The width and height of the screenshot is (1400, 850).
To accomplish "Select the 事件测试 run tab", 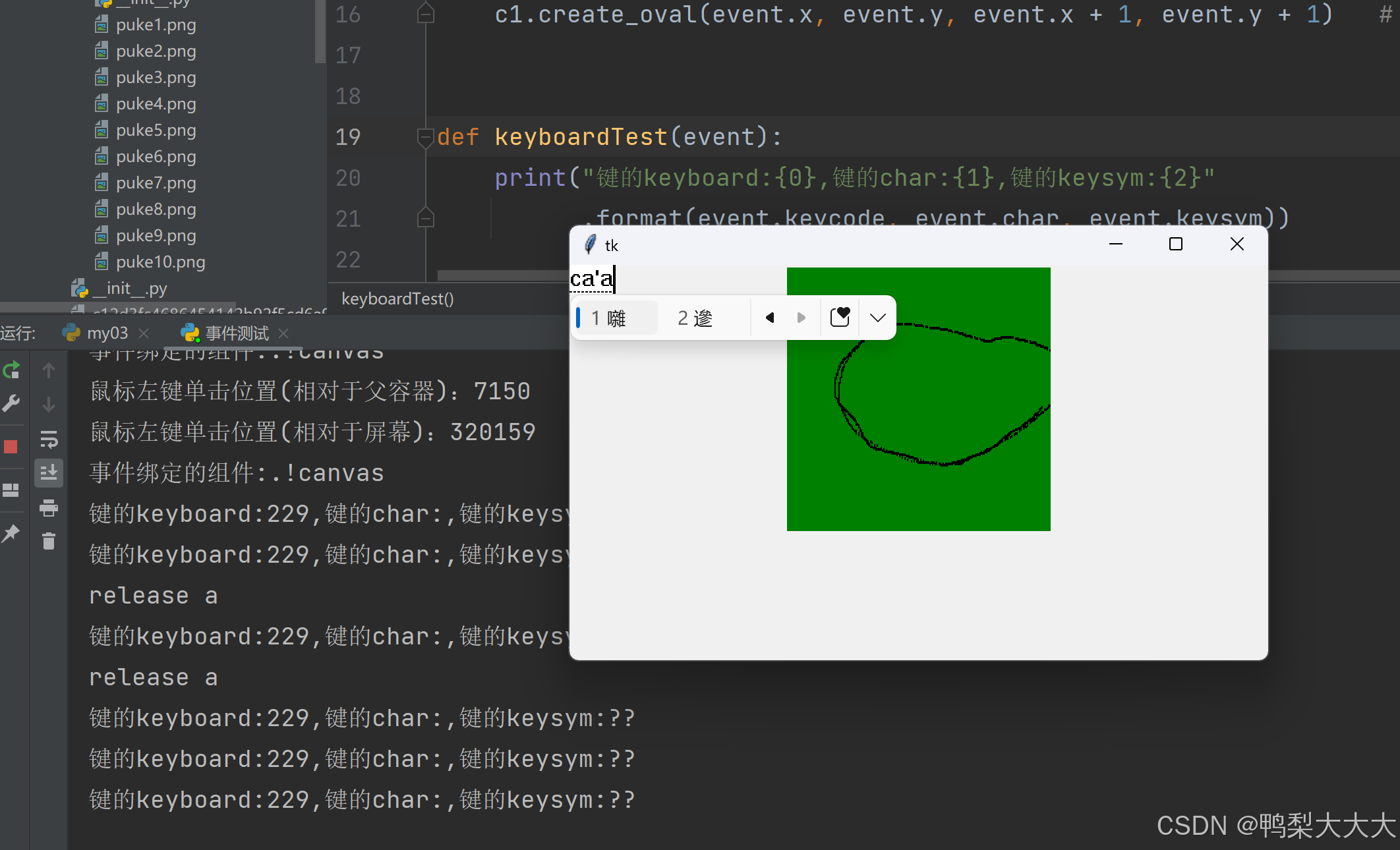I will pyautogui.click(x=236, y=333).
